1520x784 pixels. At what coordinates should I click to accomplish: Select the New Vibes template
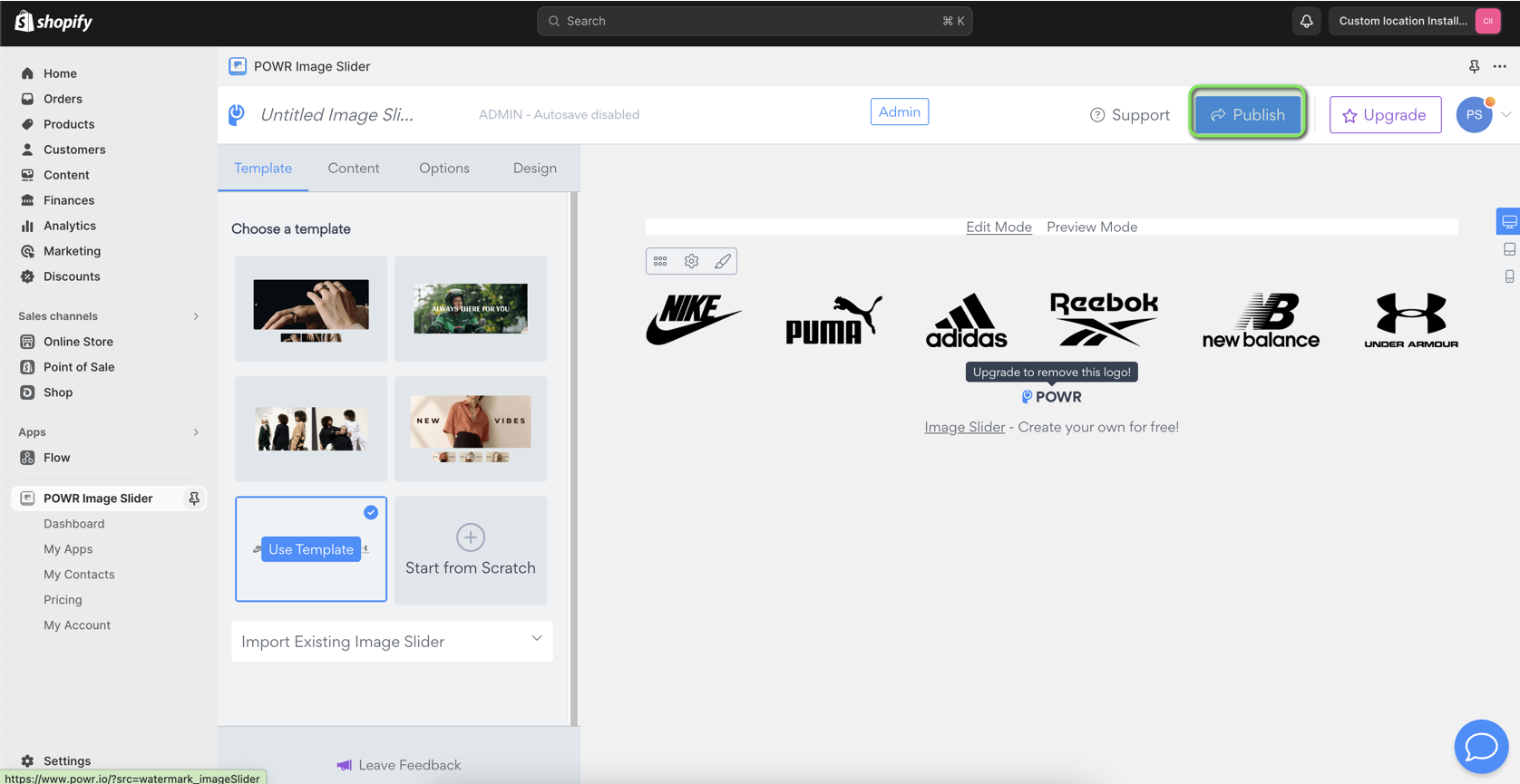pos(471,429)
